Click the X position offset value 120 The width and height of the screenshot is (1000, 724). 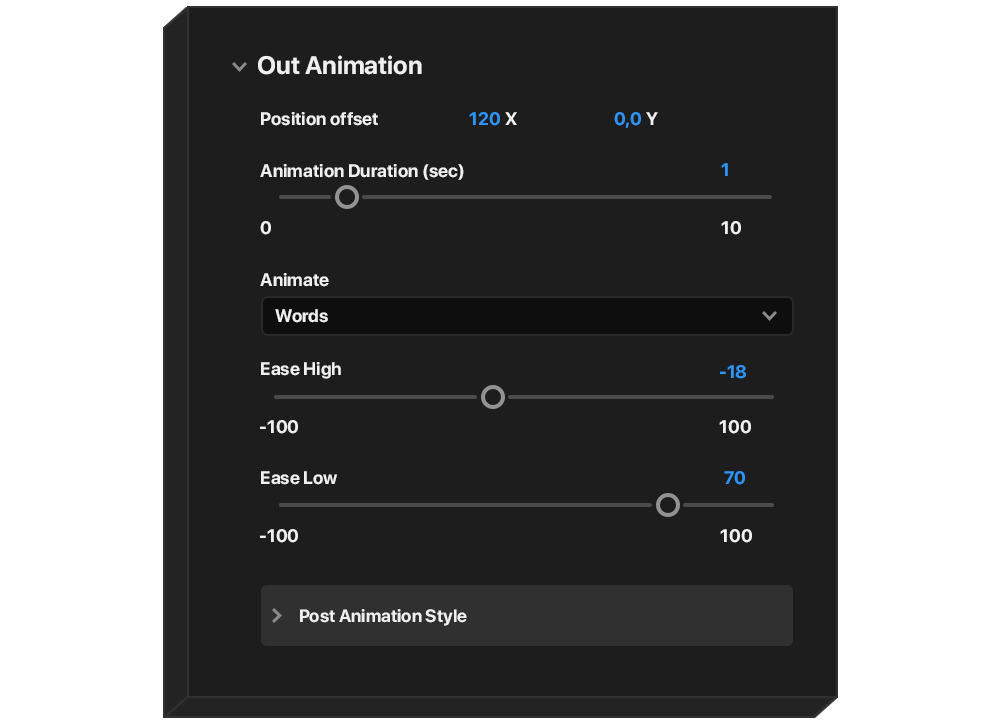click(x=484, y=119)
